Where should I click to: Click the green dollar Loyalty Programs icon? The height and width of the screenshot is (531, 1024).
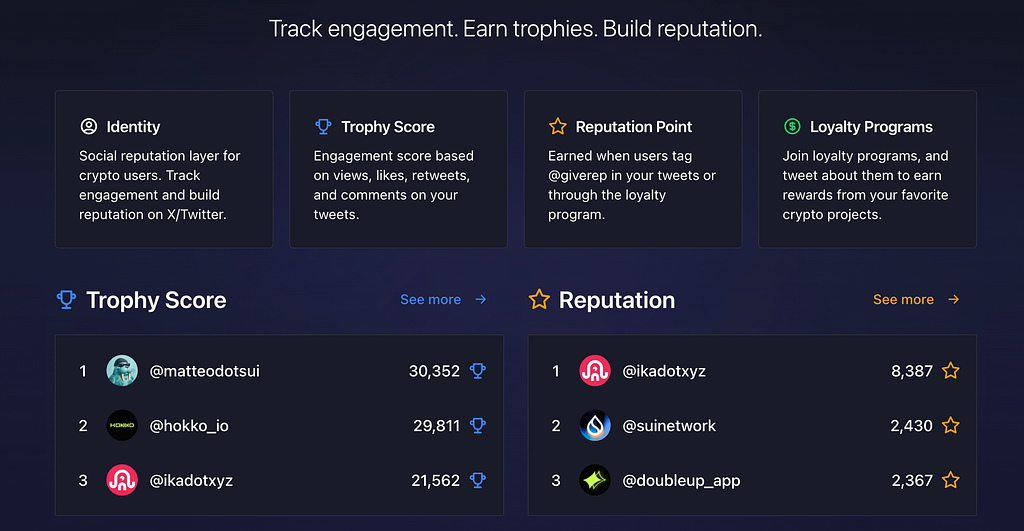[x=792, y=126]
